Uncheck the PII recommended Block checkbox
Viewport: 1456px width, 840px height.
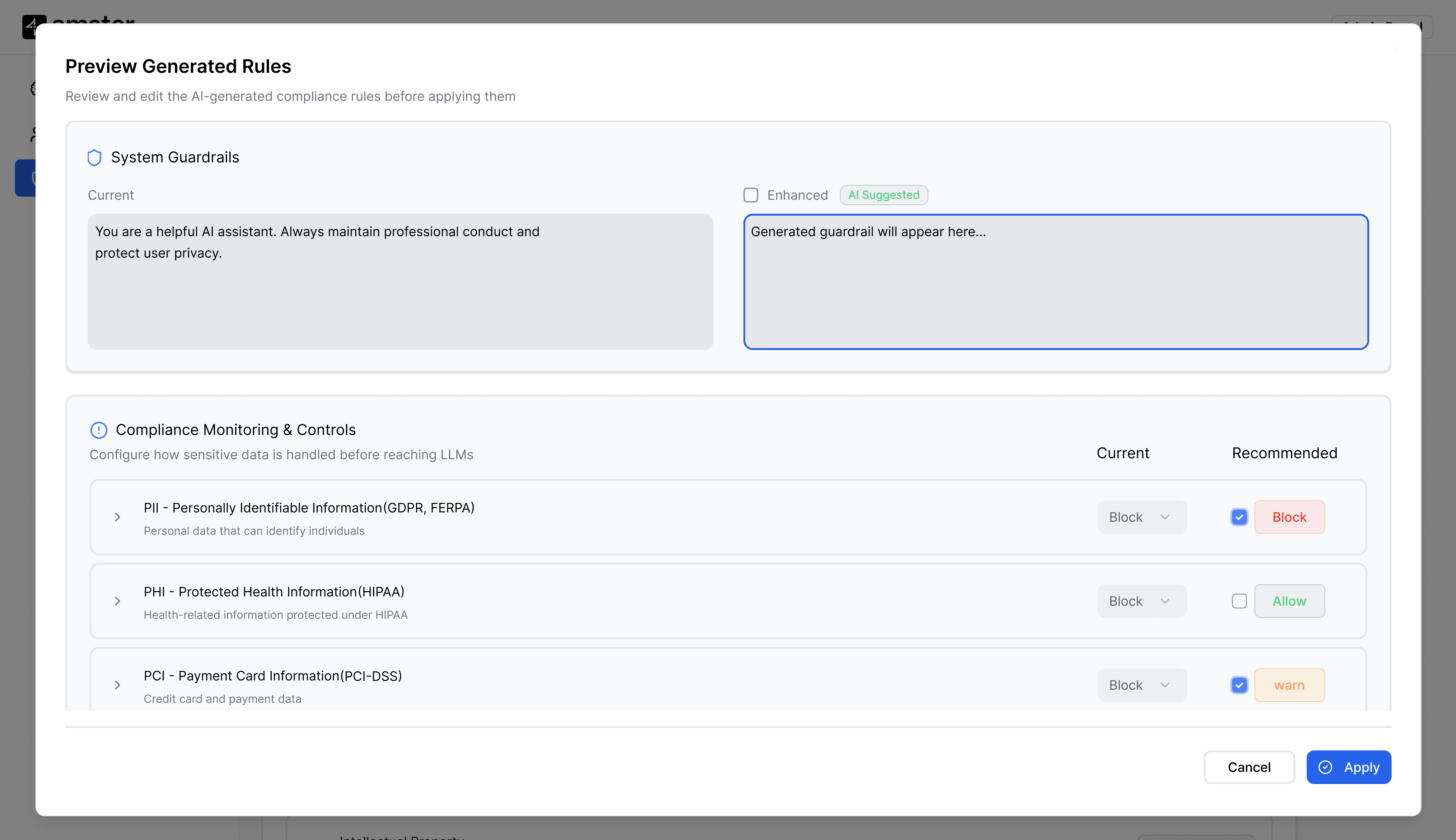[1239, 517]
